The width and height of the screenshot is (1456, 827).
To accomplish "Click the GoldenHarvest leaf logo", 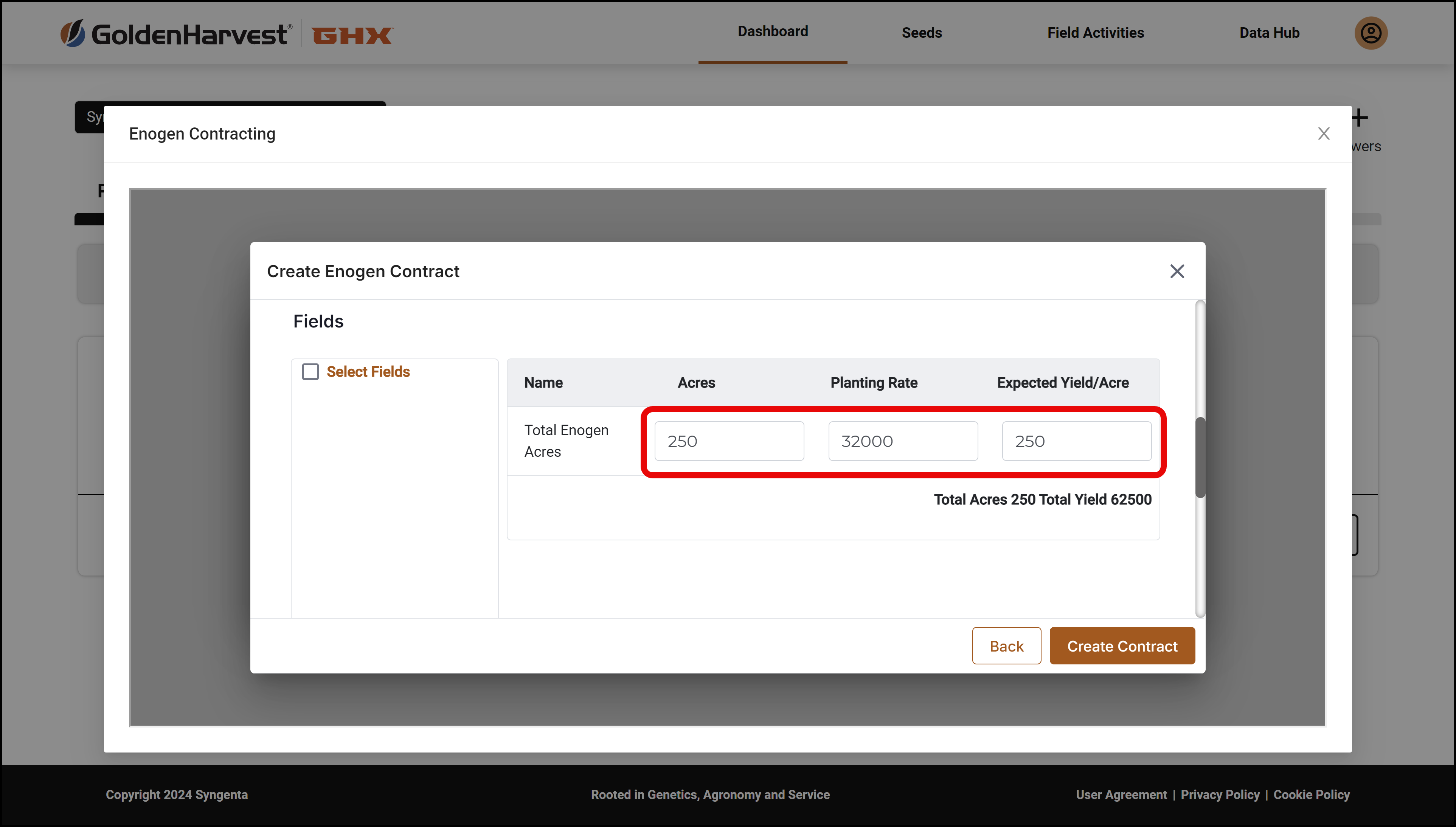I will point(73,34).
